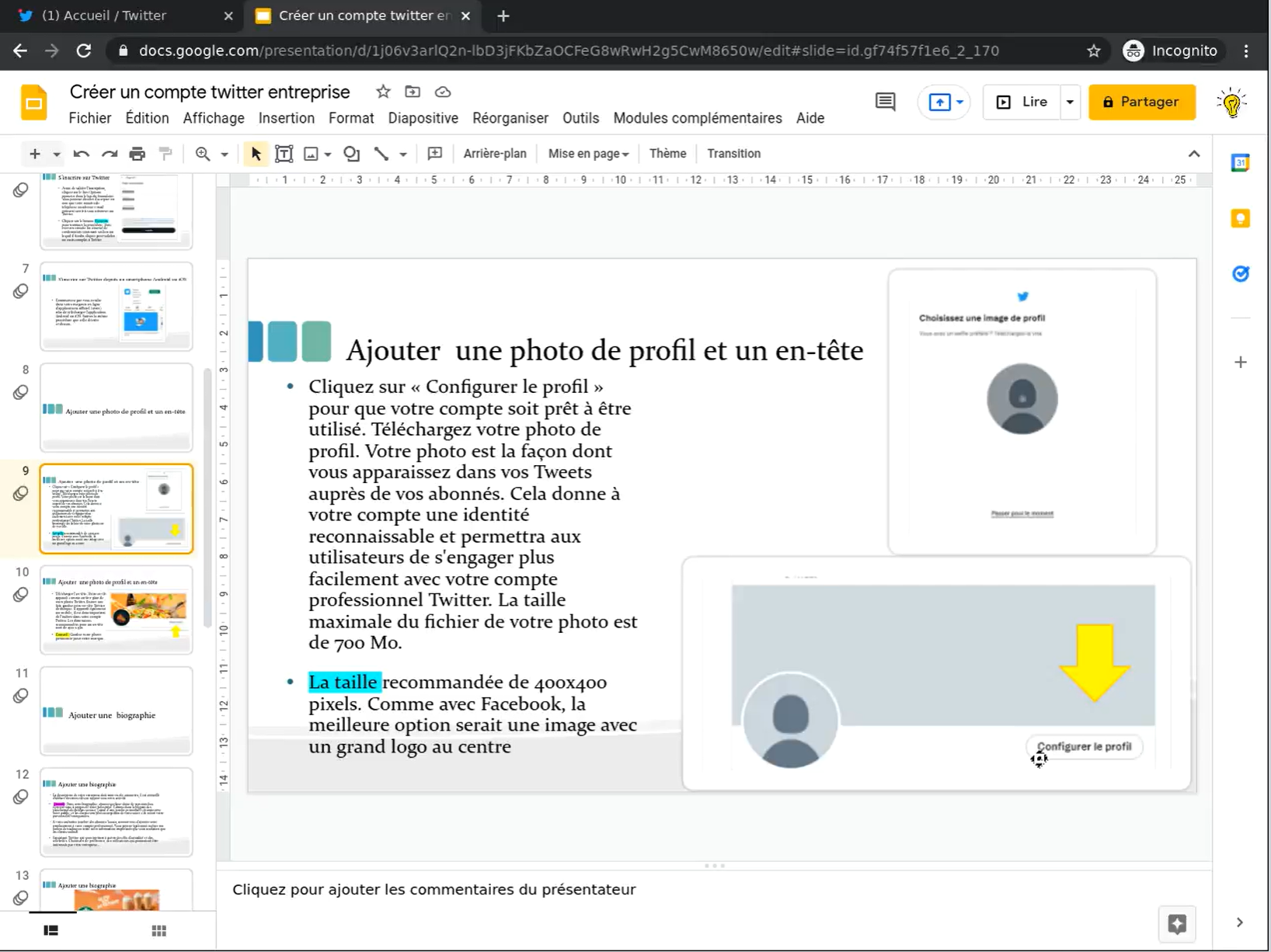The width and height of the screenshot is (1271, 952).
Task: Open the comment history icon
Action: click(885, 102)
